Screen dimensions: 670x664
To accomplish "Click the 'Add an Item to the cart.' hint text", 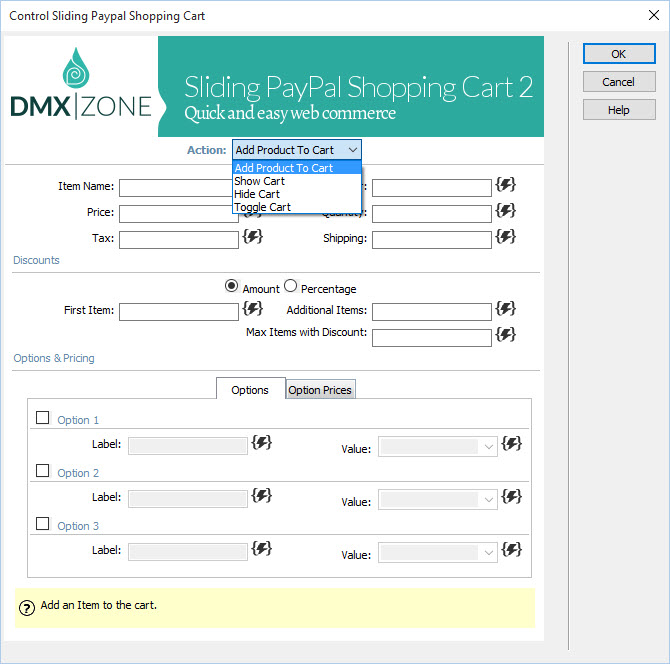I will [99, 605].
